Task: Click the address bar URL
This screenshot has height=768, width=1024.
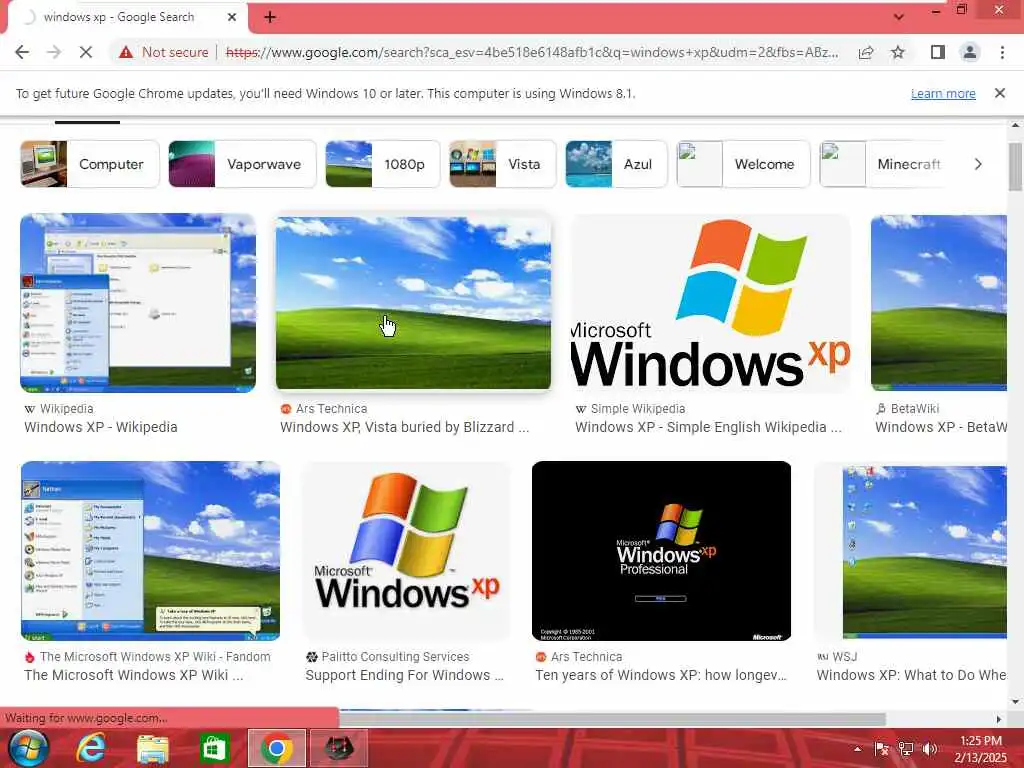Action: pos(532,52)
